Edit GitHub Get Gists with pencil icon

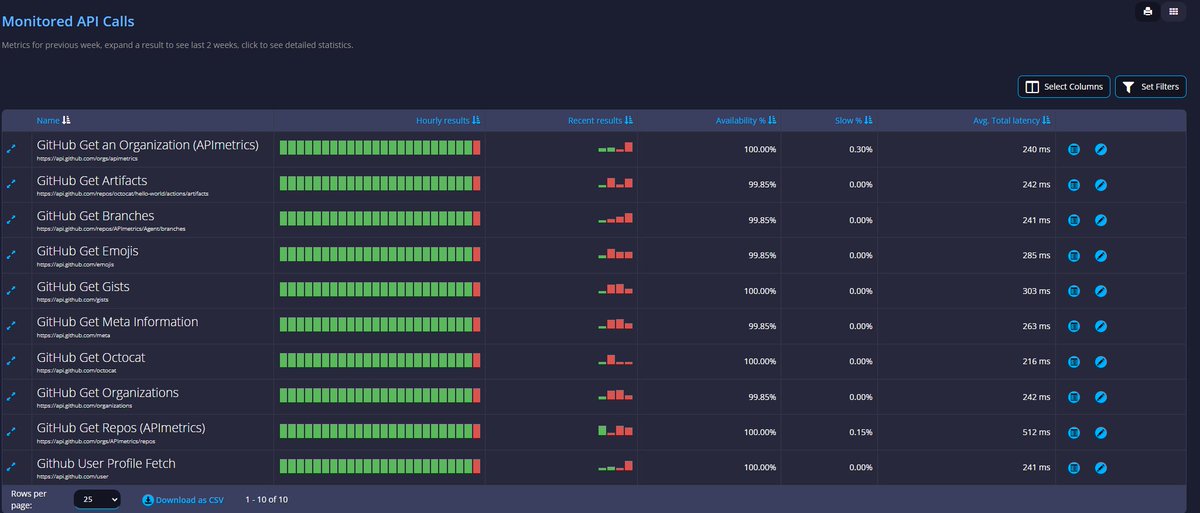coord(1101,291)
